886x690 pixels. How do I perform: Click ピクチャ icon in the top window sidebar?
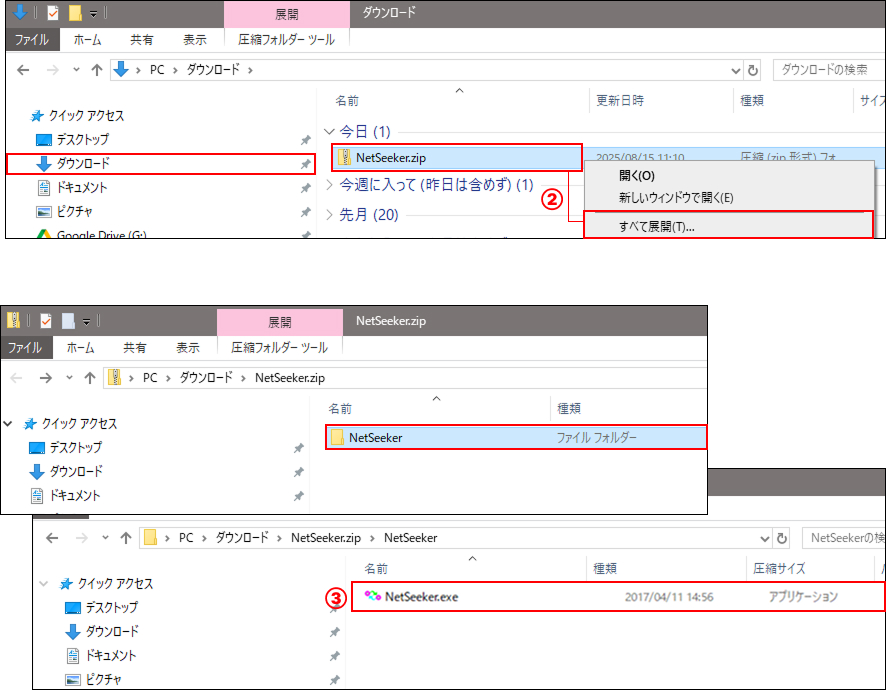click(43, 211)
